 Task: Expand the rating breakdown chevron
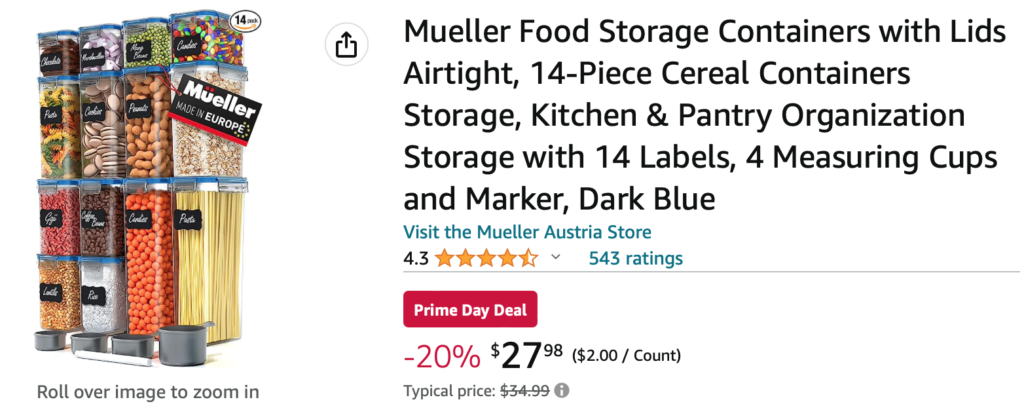point(556,259)
